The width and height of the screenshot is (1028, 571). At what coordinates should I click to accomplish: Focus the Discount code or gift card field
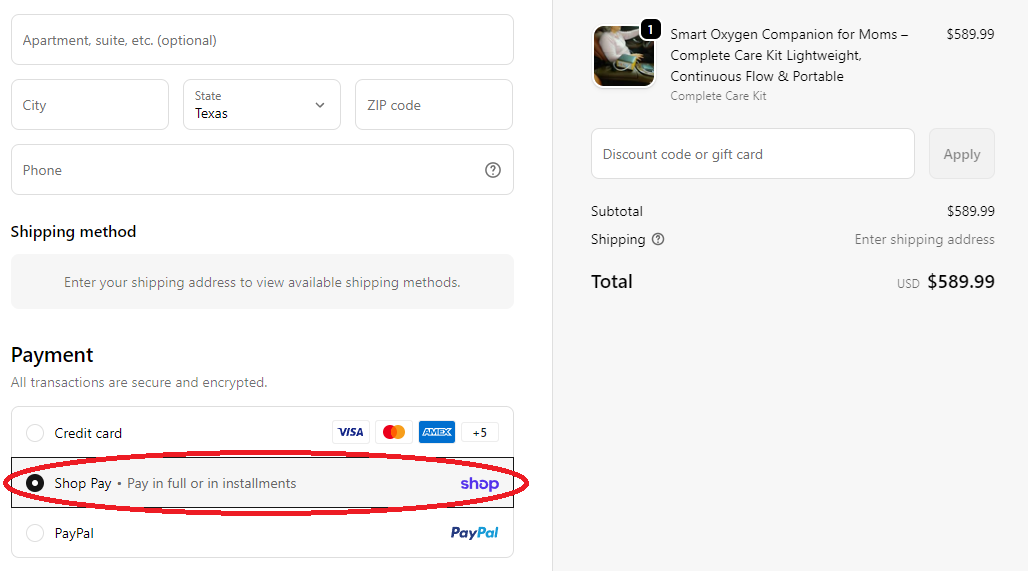click(752, 154)
